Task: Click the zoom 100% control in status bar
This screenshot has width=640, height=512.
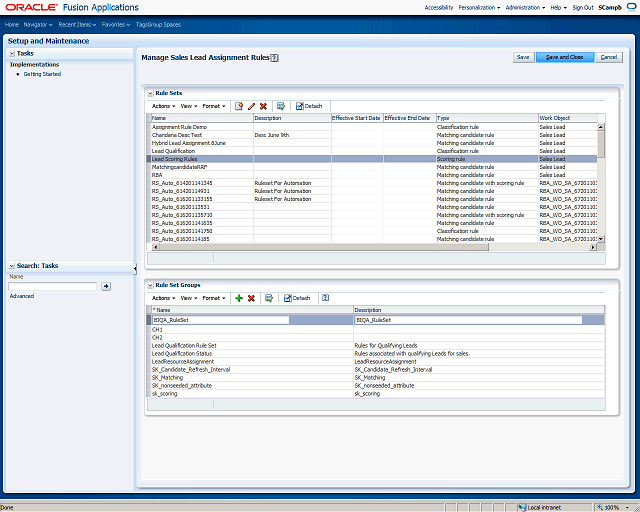Action: point(611,508)
